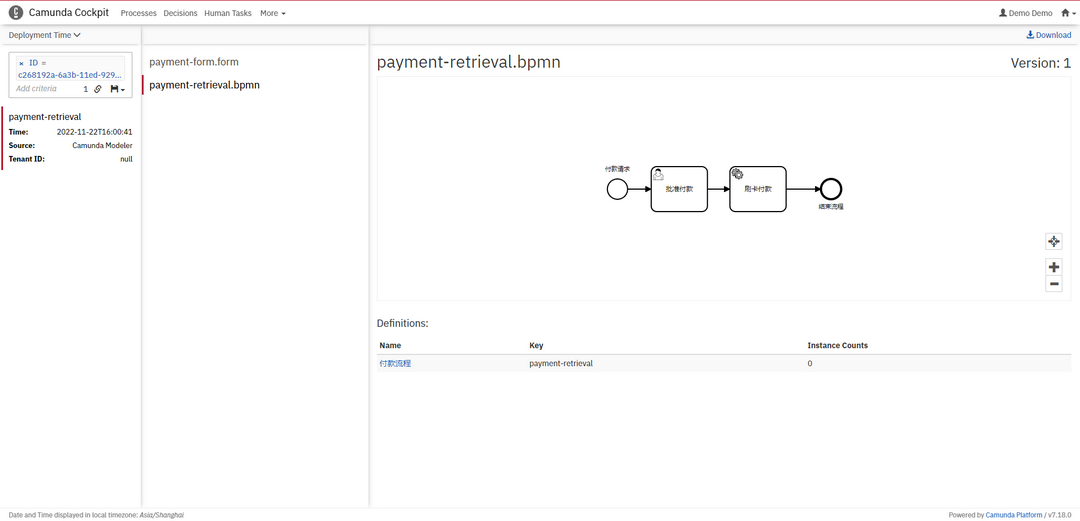Viewport: 1080px width, 521px height.
Task: Click the Definitions: label
Action: 402,323
